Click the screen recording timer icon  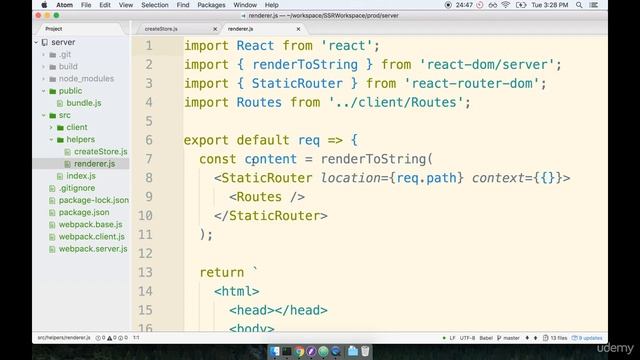click(448, 5)
